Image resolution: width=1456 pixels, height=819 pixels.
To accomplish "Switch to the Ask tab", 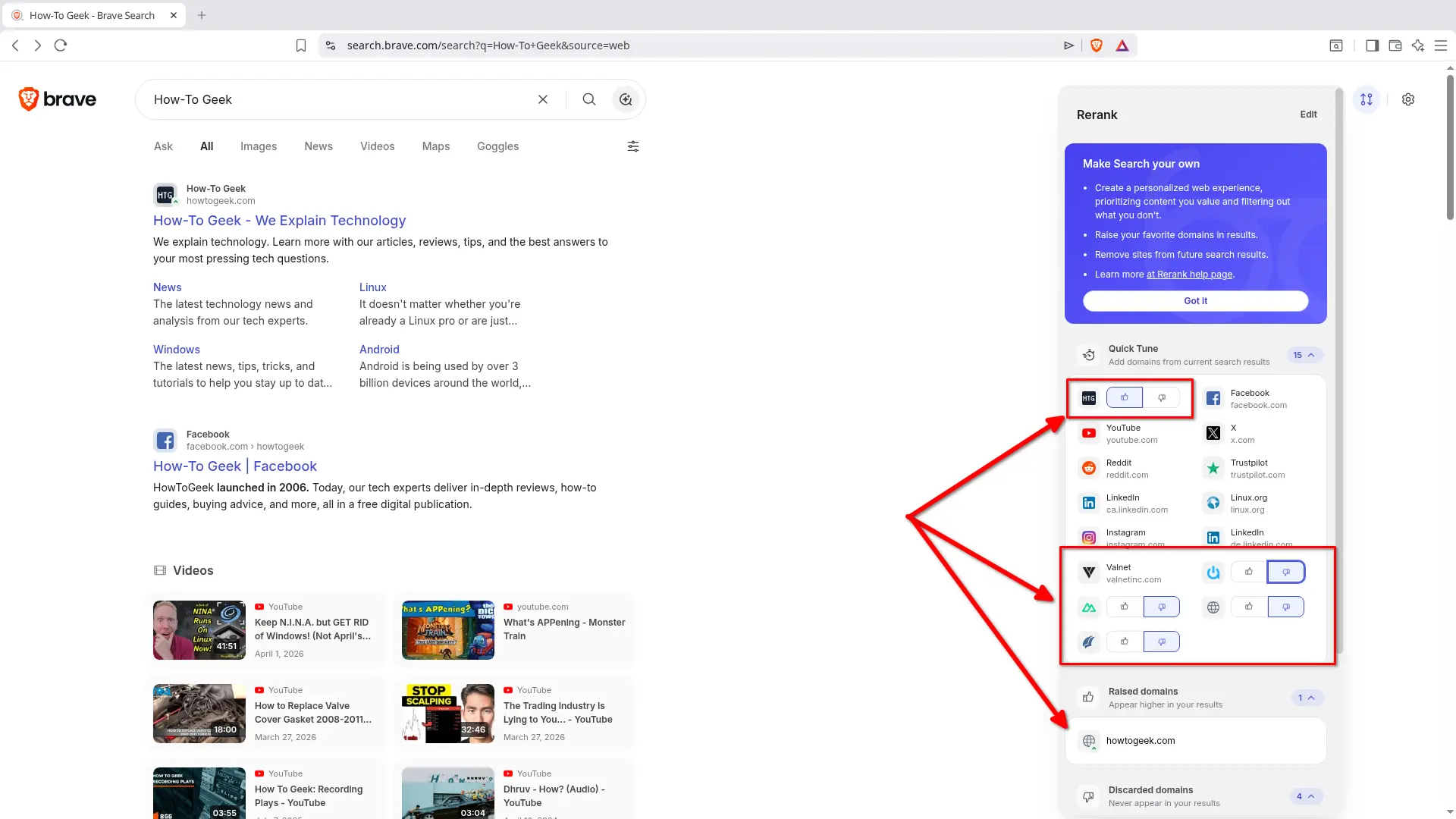I will 163,146.
